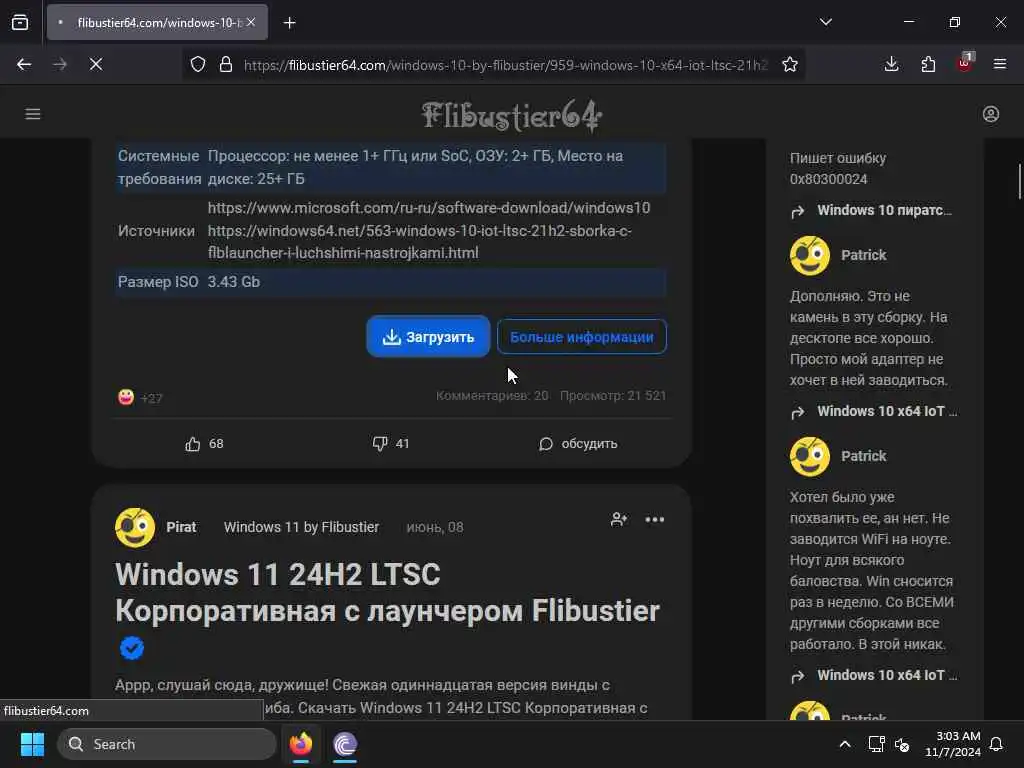Open Pirat author avatar
This screenshot has width=1024, height=768.
(x=135, y=528)
